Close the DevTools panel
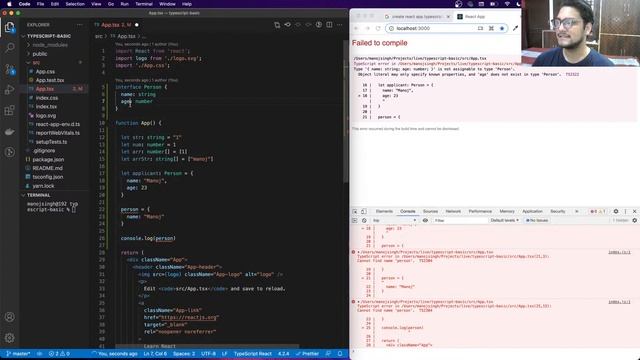This screenshot has width=640, height=360. point(635,211)
